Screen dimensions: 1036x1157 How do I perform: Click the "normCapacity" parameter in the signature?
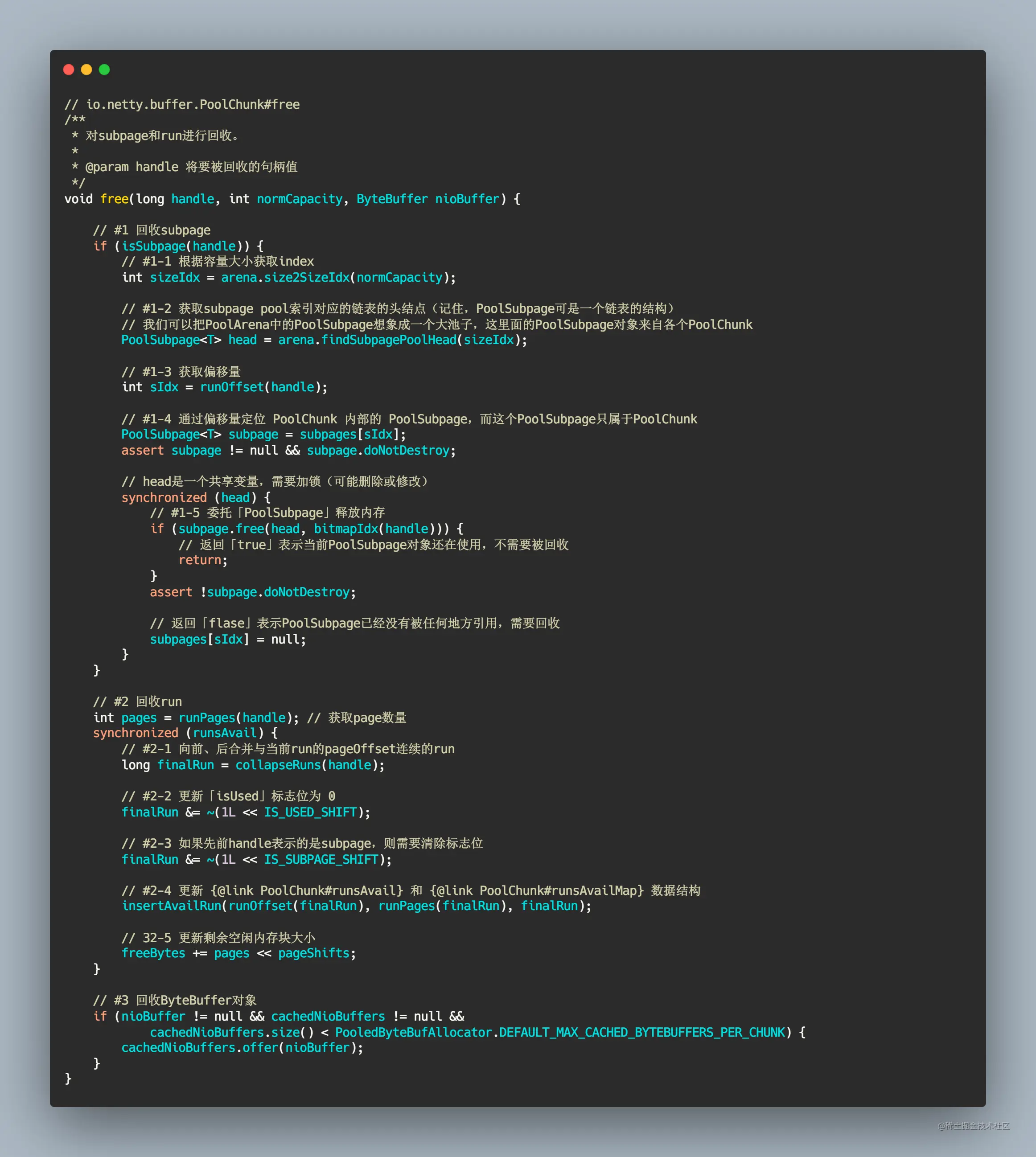pyautogui.click(x=300, y=199)
